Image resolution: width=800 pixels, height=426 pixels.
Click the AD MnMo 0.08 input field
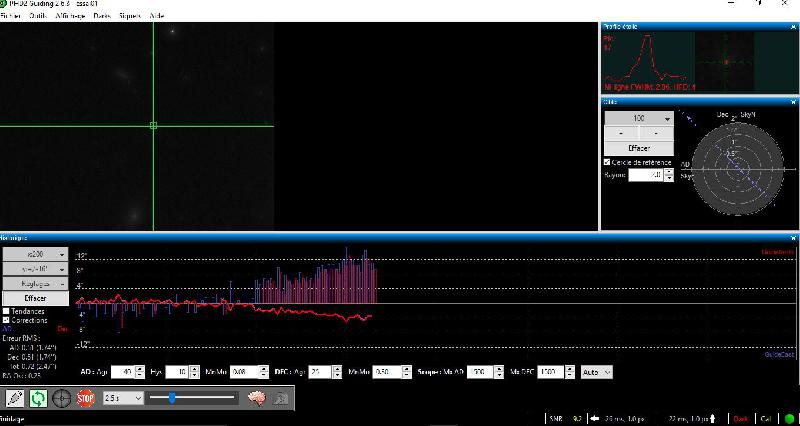[x=244, y=372]
